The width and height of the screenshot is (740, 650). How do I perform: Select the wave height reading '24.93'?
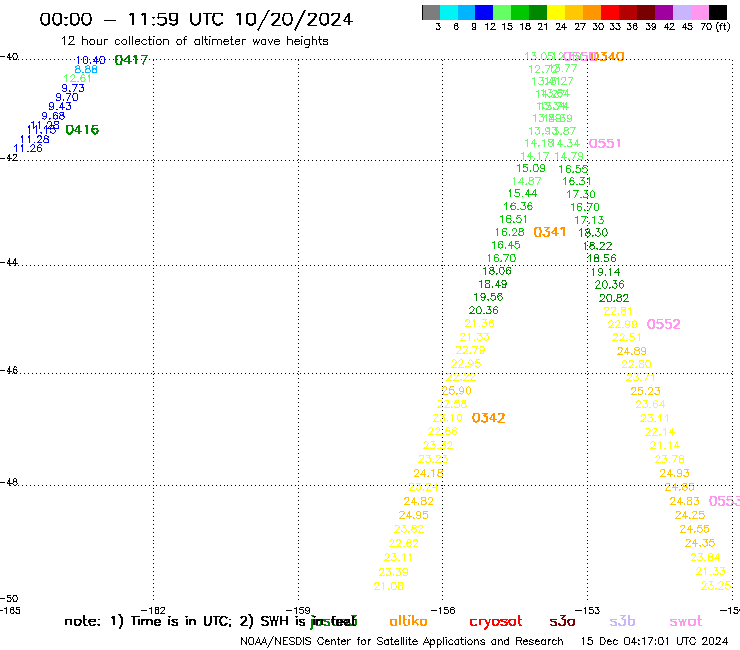[x=674, y=473]
